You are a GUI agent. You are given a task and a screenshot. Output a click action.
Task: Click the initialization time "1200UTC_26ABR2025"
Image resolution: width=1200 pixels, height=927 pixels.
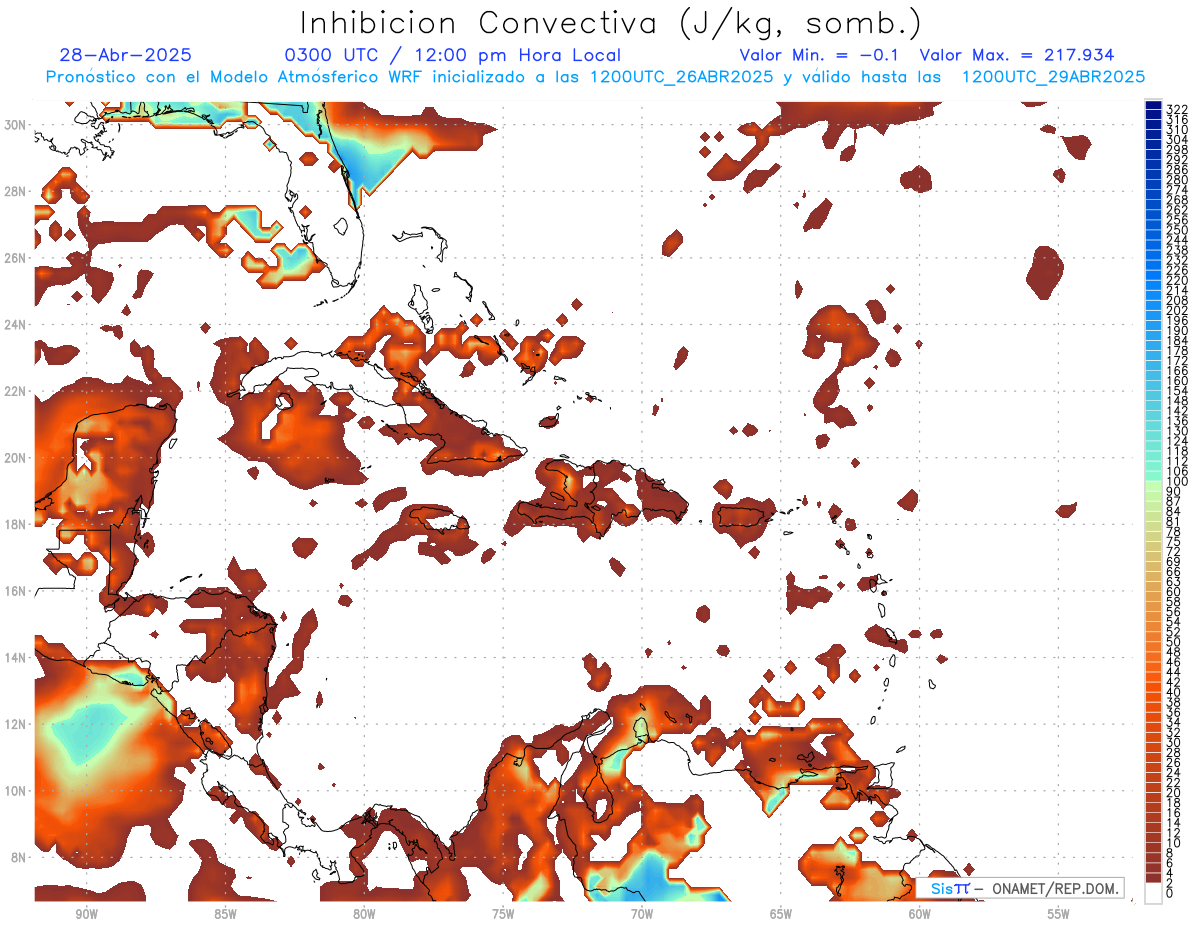pos(681,77)
